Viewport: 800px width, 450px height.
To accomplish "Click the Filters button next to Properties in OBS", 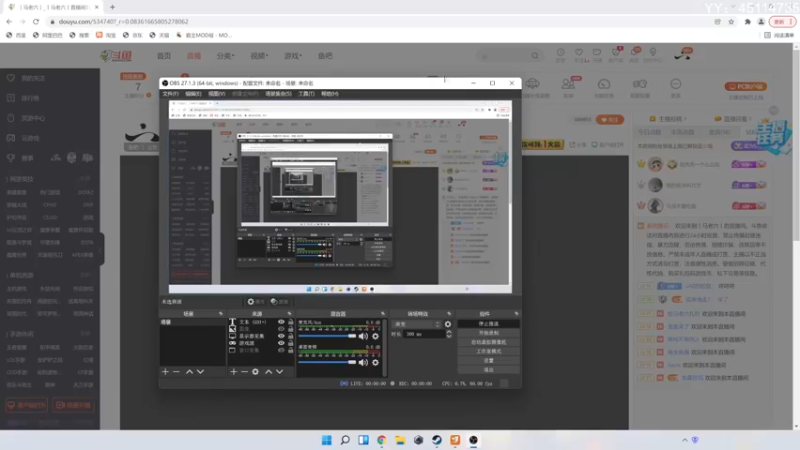I will pos(279,302).
